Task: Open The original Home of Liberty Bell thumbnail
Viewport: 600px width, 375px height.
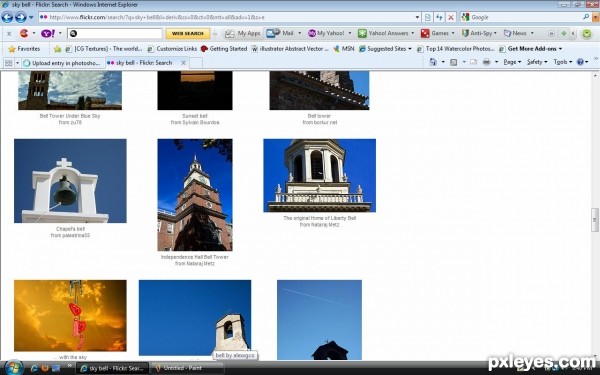Action: [320, 175]
